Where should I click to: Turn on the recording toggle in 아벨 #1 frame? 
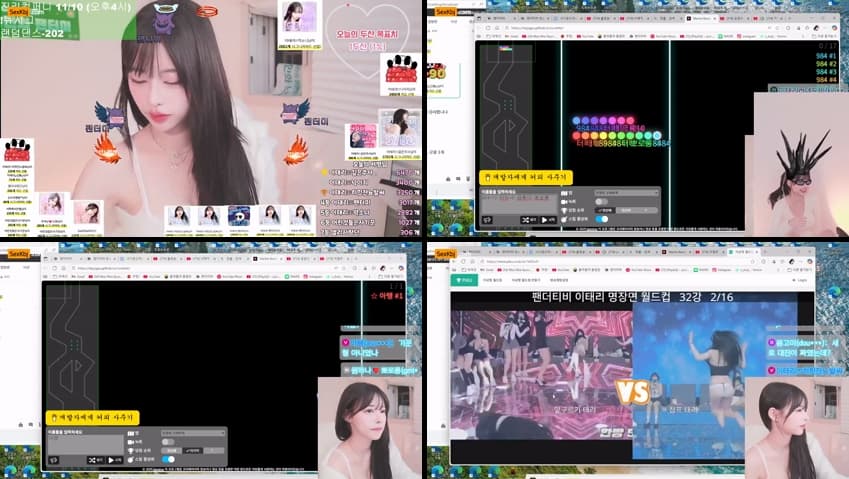click(168, 442)
